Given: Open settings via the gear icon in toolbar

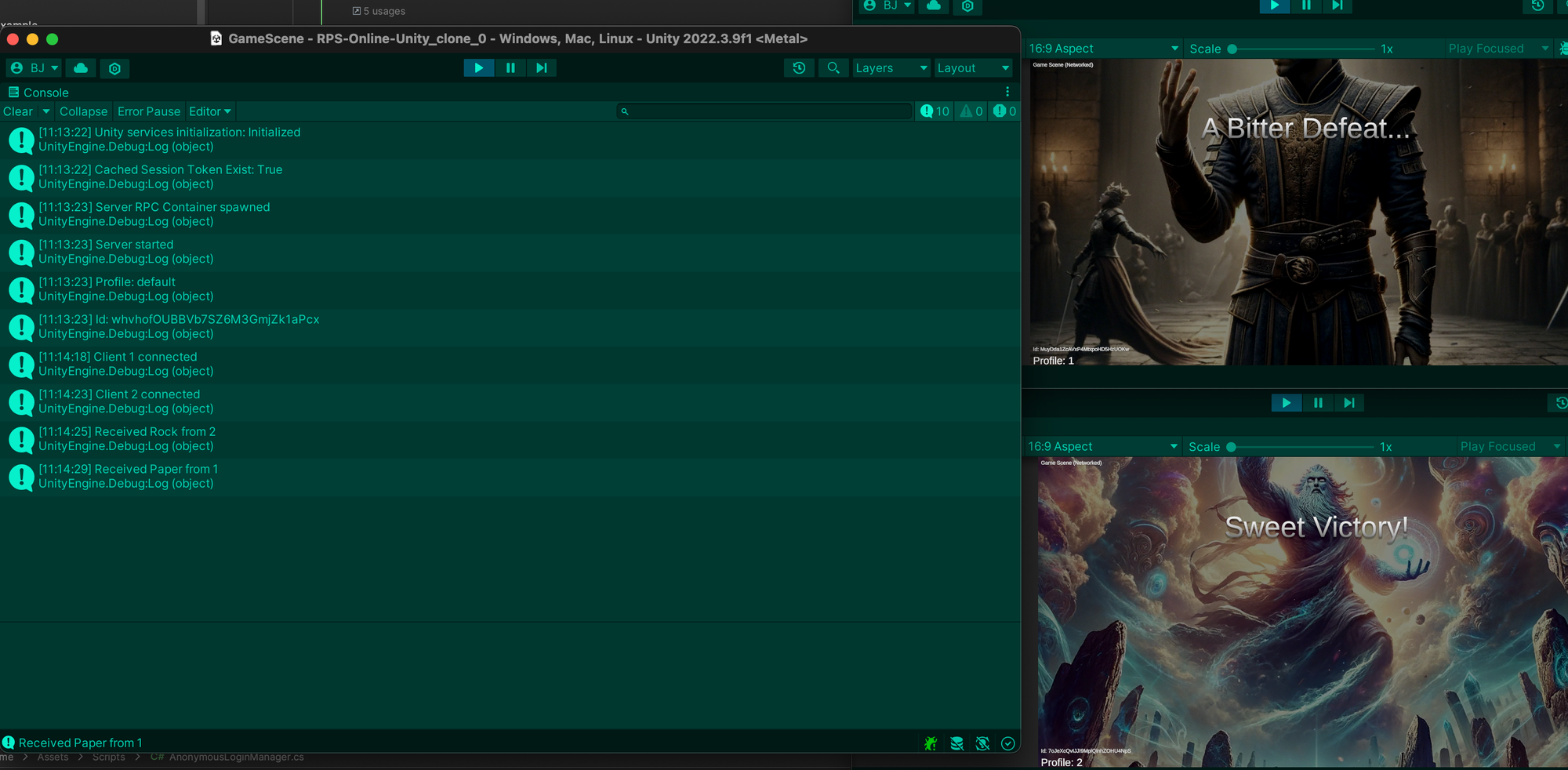Looking at the screenshot, I should coord(114,68).
